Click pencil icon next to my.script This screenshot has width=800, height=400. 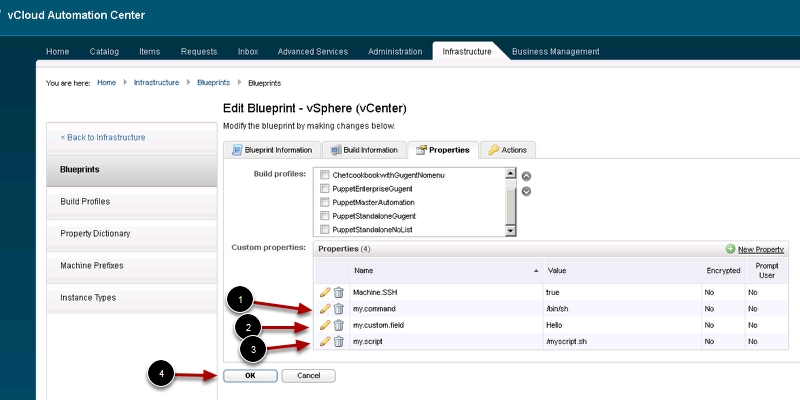click(x=325, y=342)
